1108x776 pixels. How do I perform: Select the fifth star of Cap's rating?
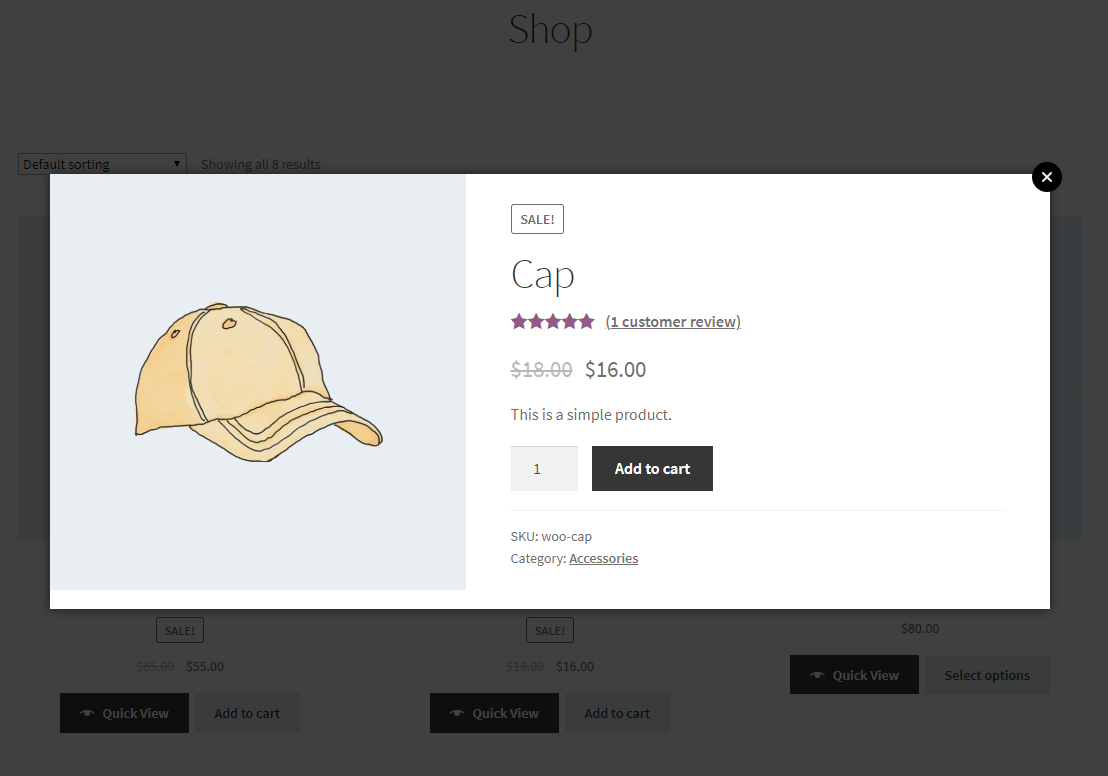[587, 321]
